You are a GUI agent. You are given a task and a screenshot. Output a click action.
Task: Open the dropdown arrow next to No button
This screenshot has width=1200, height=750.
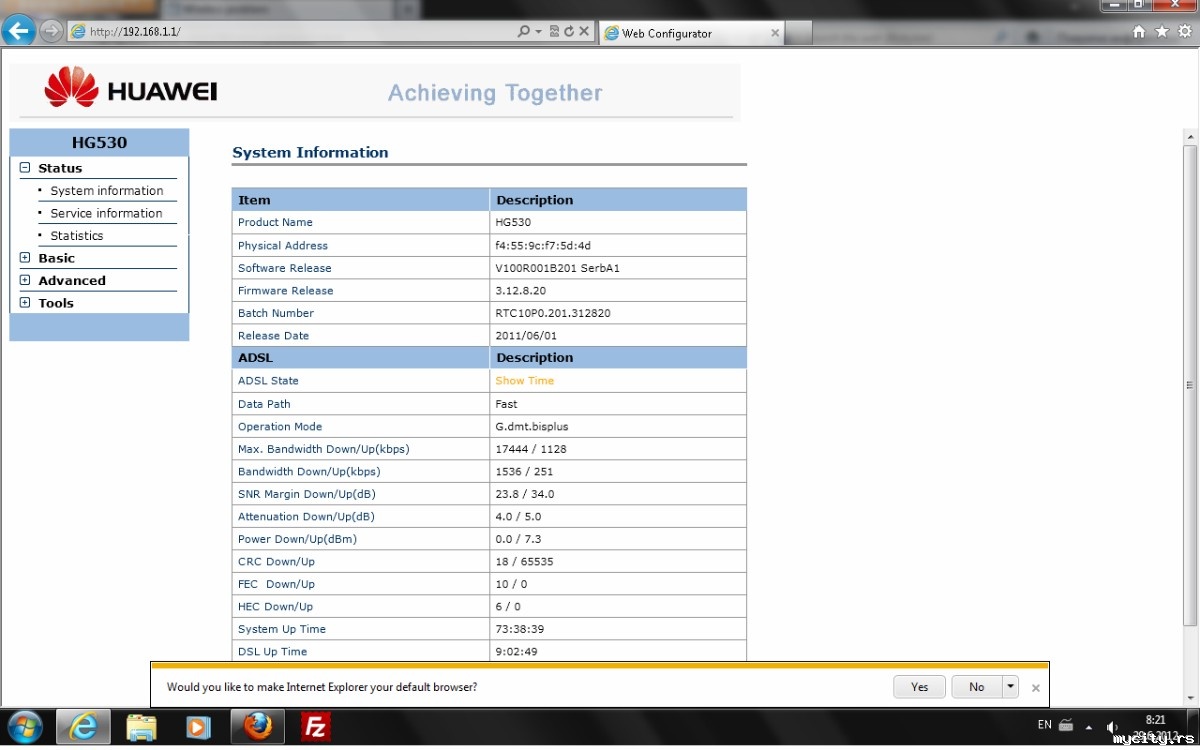coord(1010,687)
